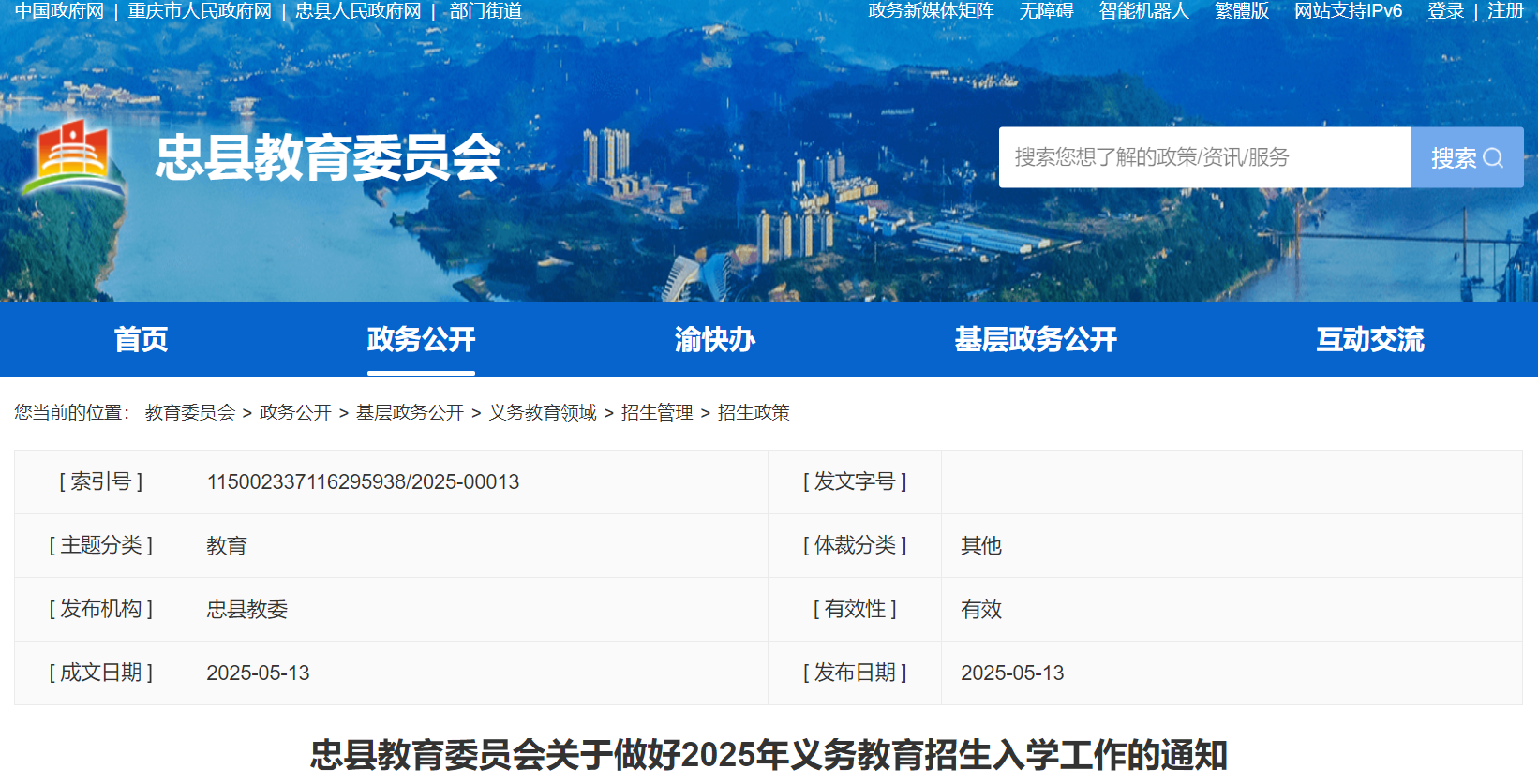Open the 首页 home tab
The height and width of the screenshot is (784, 1538).
point(141,339)
